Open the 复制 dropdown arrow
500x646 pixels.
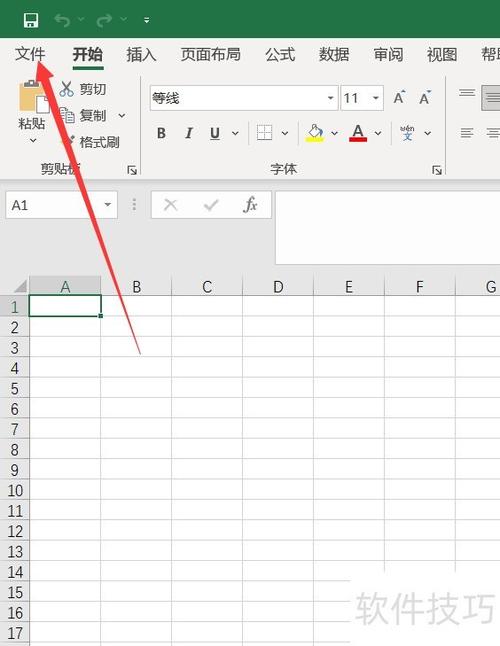click(x=122, y=115)
